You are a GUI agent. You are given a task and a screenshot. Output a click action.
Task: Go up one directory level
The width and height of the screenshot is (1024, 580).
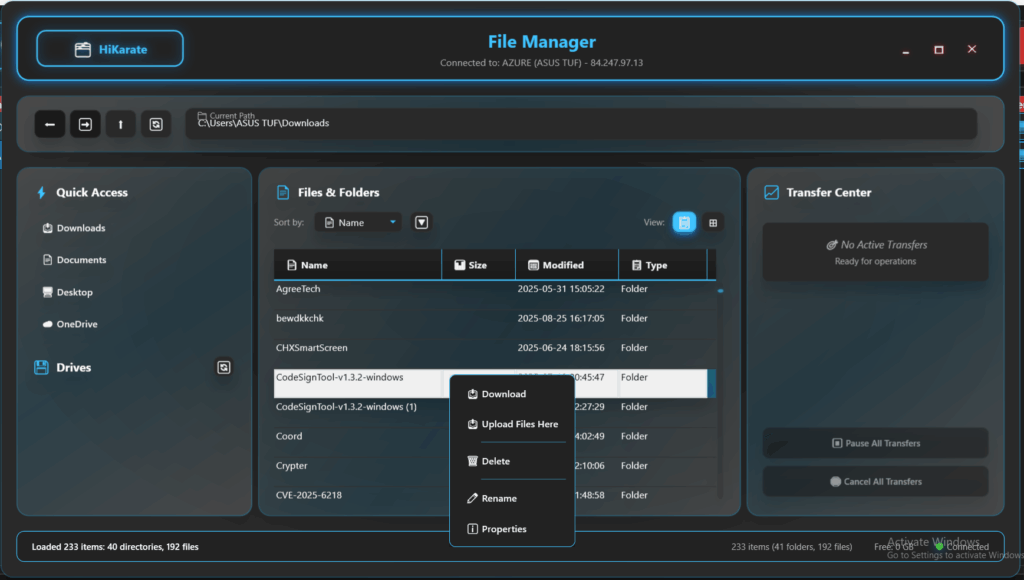point(120,124)
